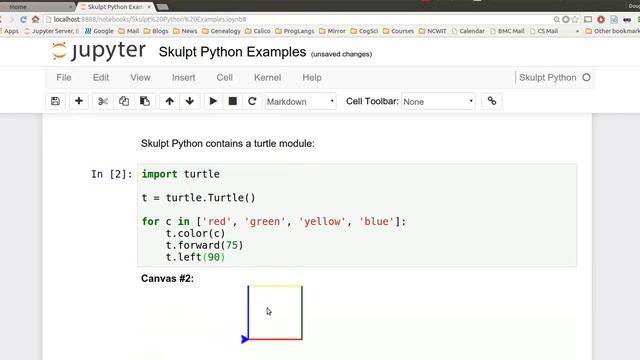Click the 'Canvas #2:' label

(167, 278)
